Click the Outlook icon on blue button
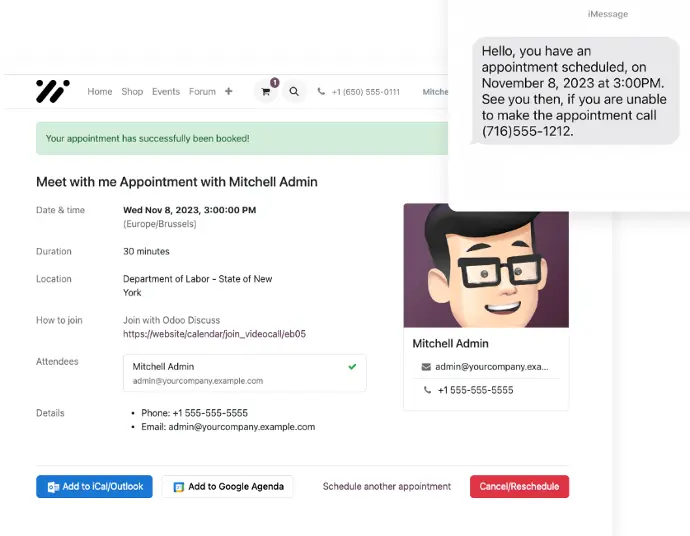The width and height of the screenshot is (690, 536). point(53,487)
